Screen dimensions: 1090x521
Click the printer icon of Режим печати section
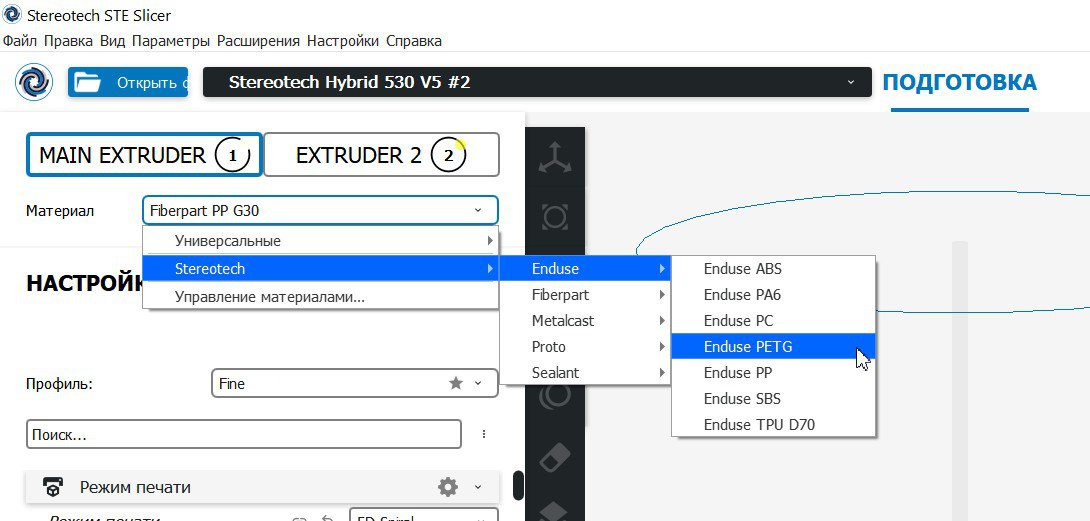tap(53, 487)
